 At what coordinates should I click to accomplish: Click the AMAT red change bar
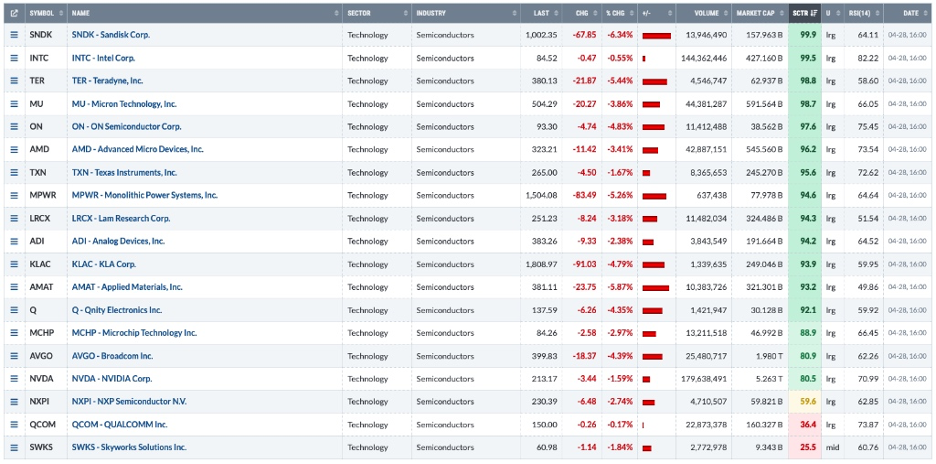point(655,288)
